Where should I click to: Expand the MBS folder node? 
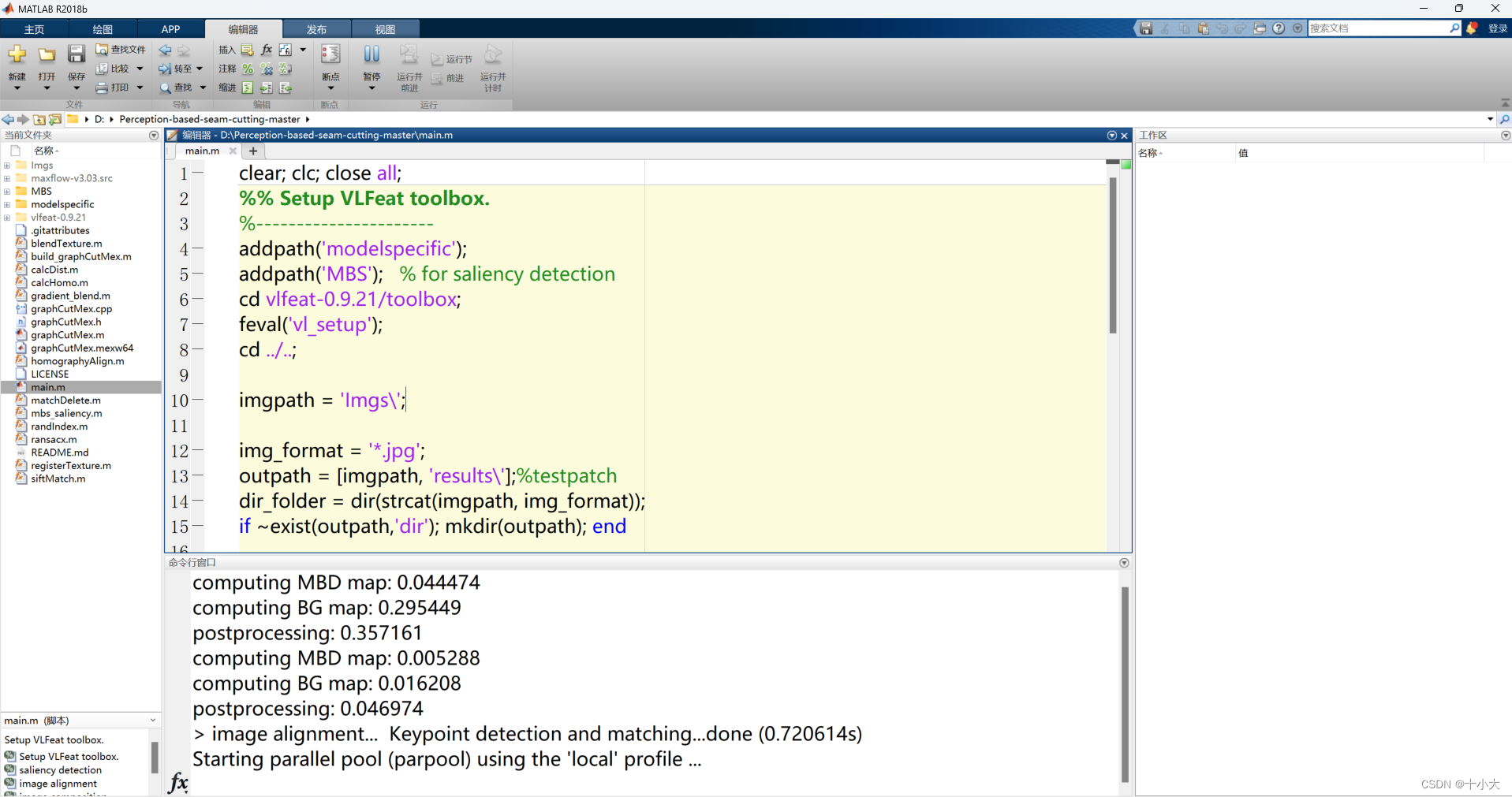click(x=7, y=192)
